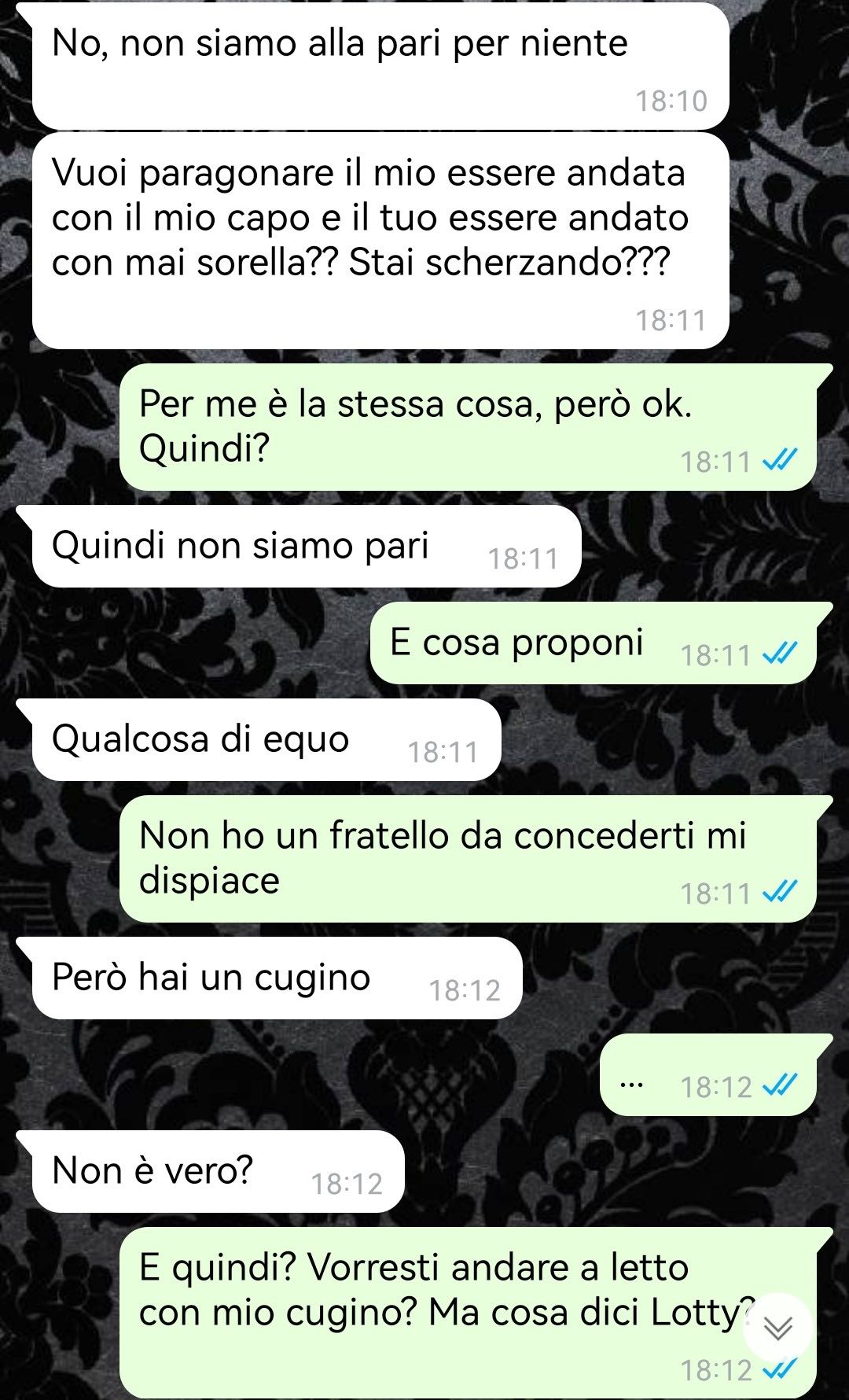
Task: Tap the scroll-to-bottom double chevron button
Action: pos(777,1328)
